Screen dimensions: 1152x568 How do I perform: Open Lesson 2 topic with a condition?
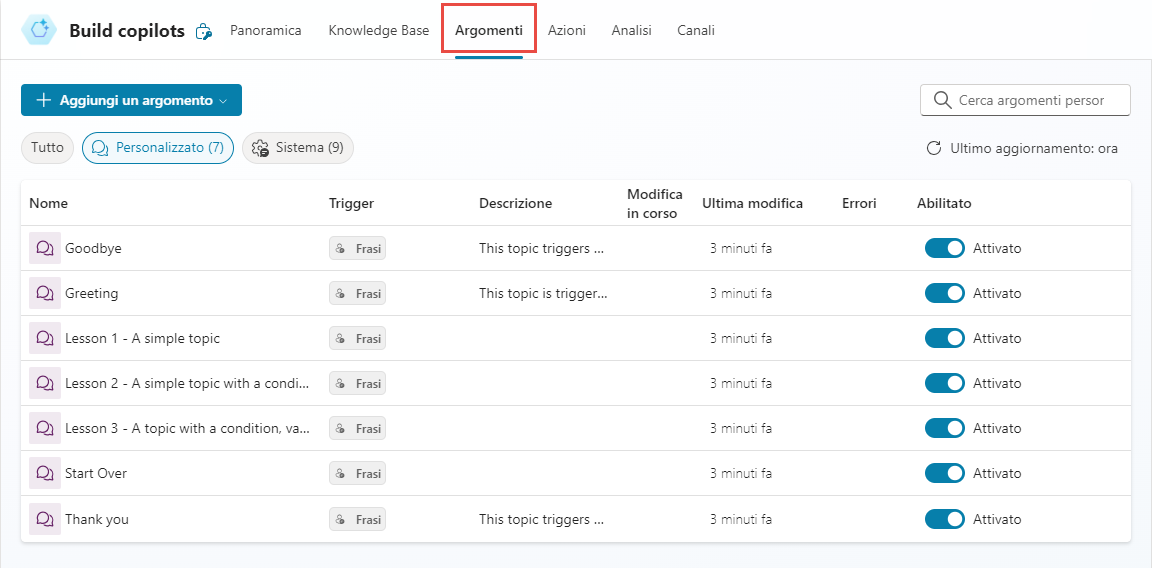[187, 383]
